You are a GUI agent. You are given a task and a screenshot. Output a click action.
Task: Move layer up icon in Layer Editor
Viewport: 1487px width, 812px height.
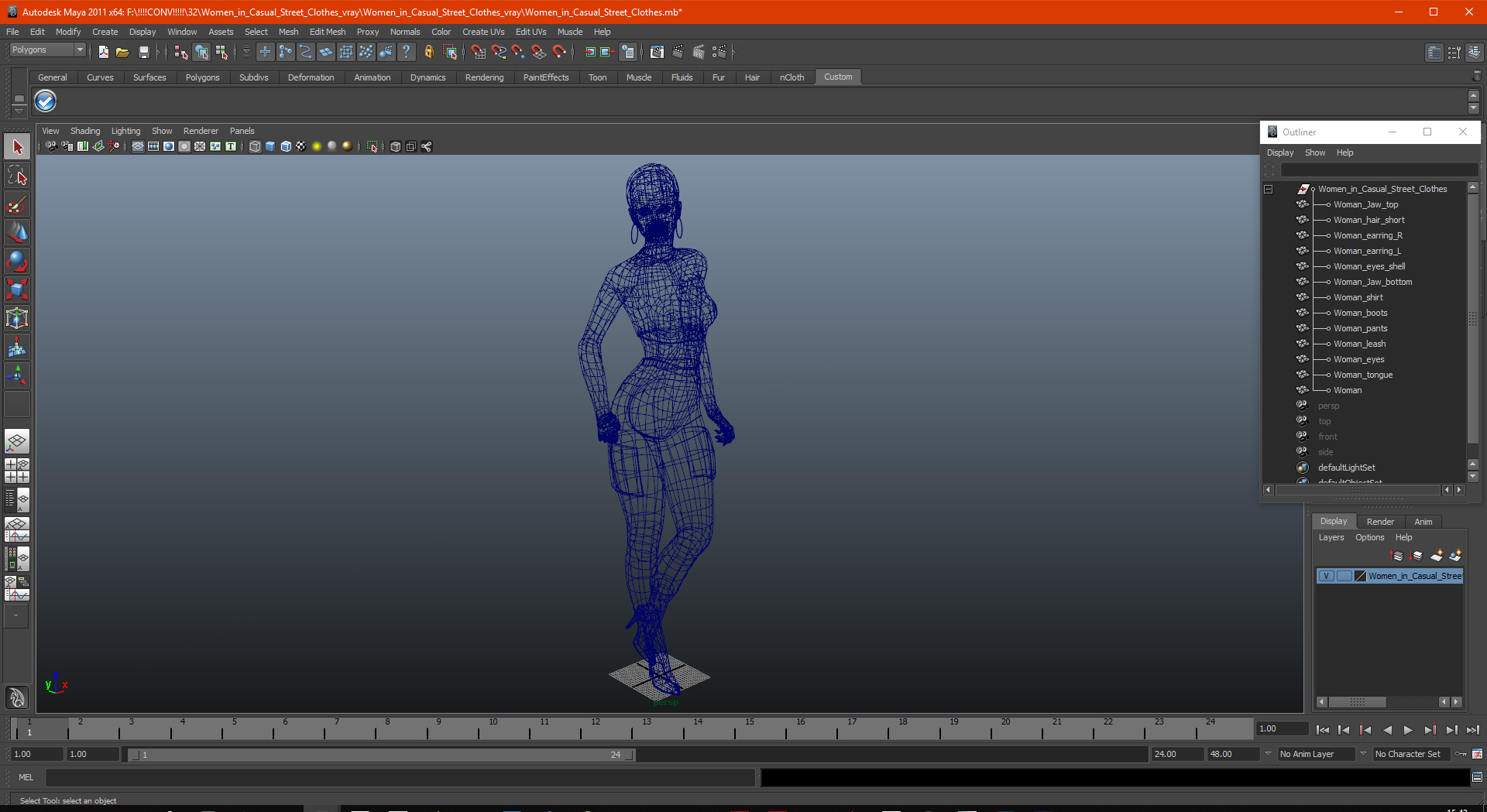point(1397,555)
